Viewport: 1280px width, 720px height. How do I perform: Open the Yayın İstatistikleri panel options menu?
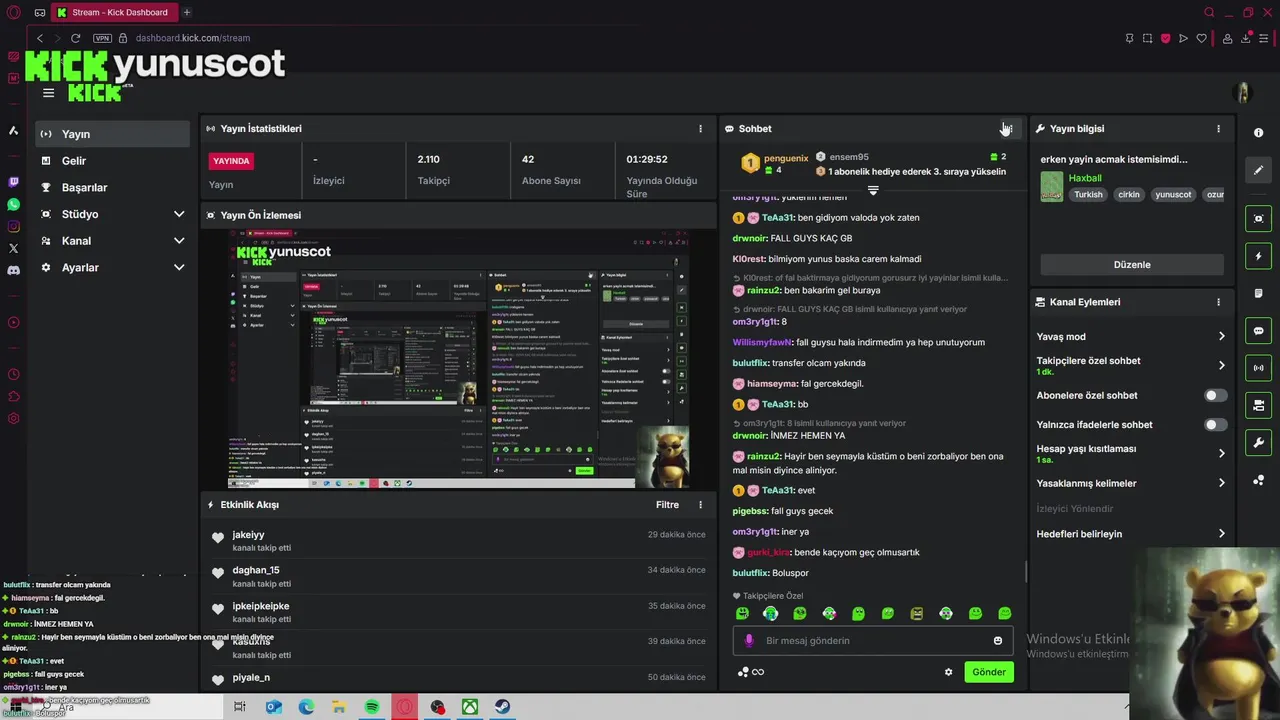700,129
